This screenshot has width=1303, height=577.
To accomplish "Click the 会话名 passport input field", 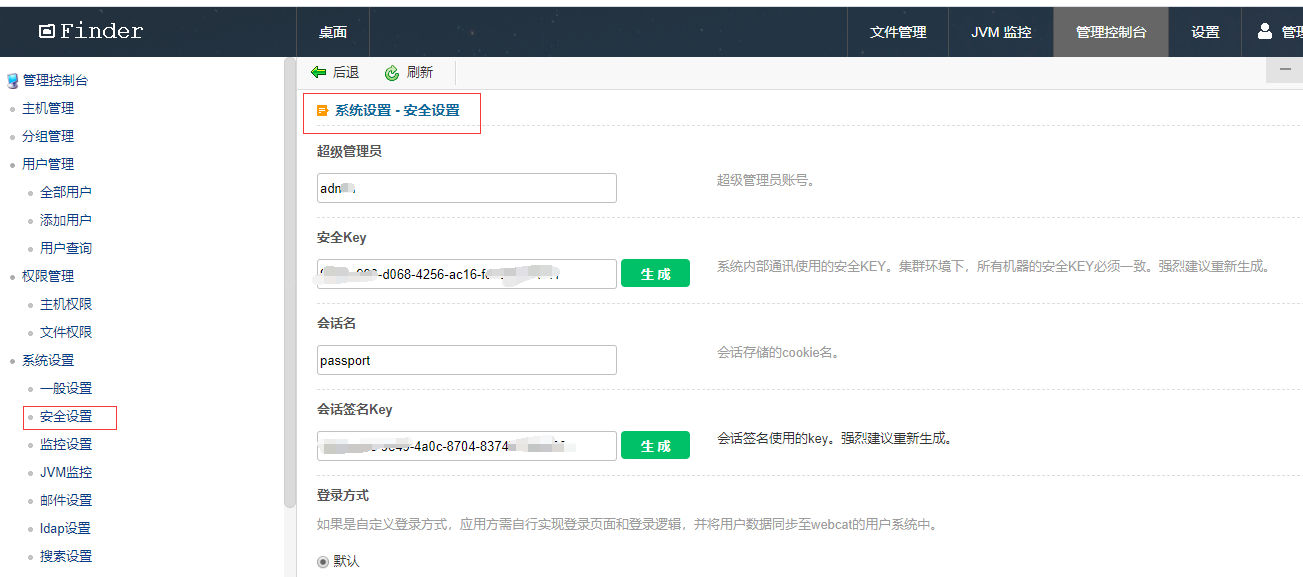I will [x=467, y=360].
